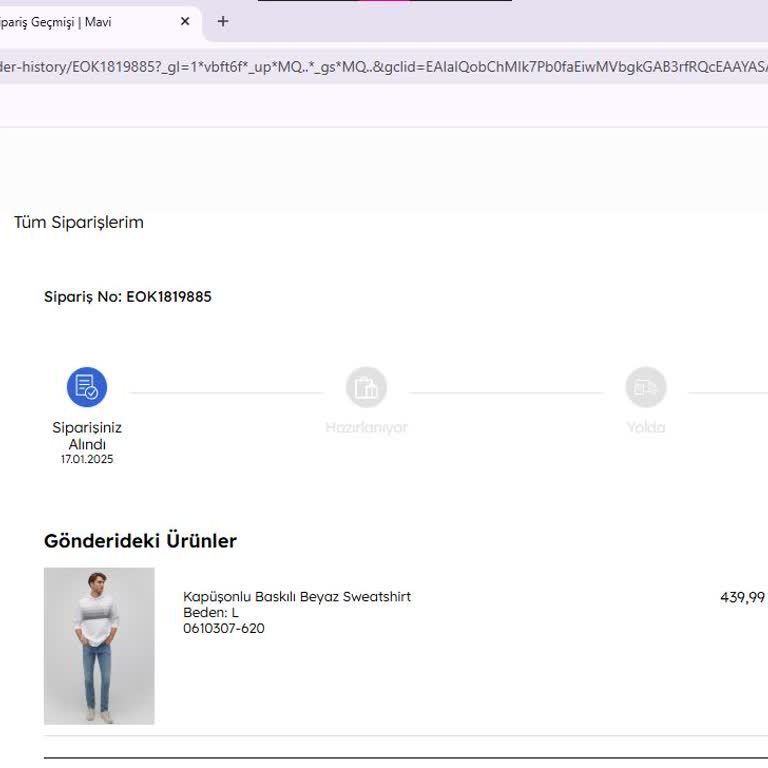This screenshot has height=768, width=768.
Task: Open the sweatshirt product thumbnail
Action: [x=99, y=646]
